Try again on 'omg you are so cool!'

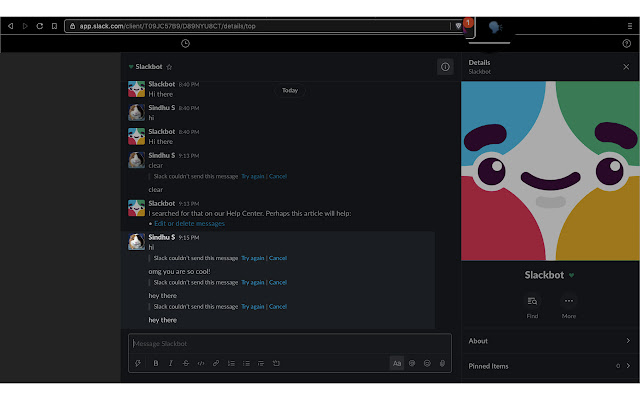coord(253,282)
